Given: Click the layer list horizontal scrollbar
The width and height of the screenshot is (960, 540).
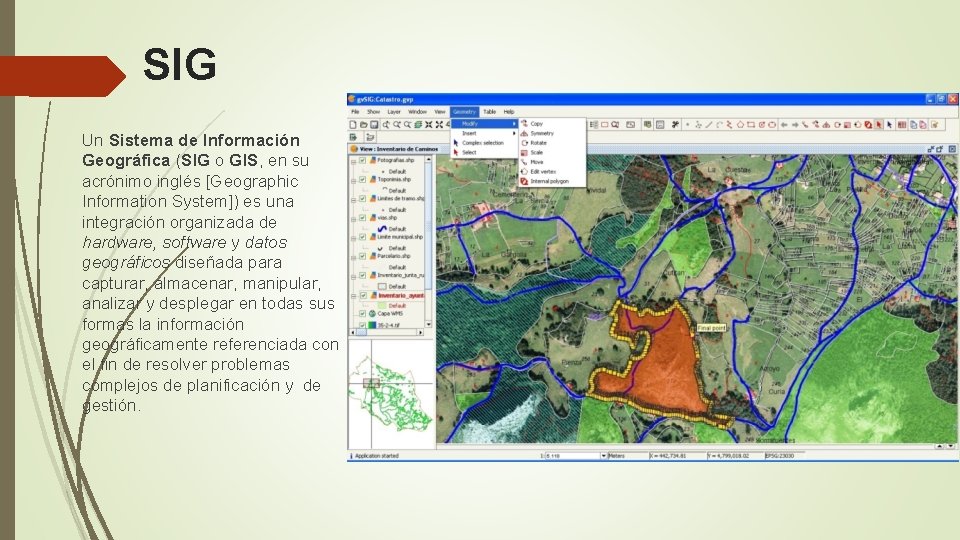Looking at the screenshot, I should coord(386,332).
